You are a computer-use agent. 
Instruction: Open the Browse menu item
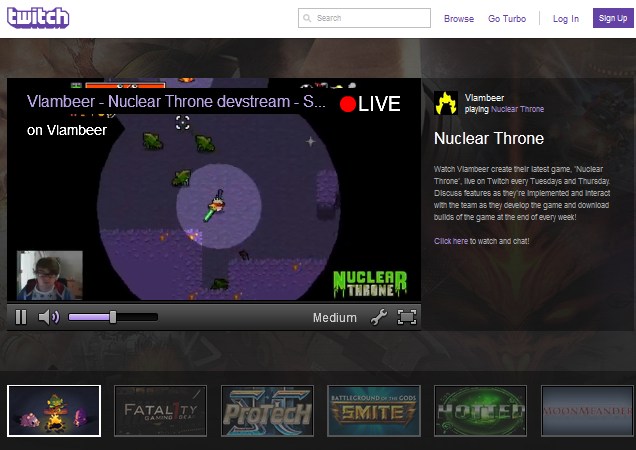click(459, 19)
